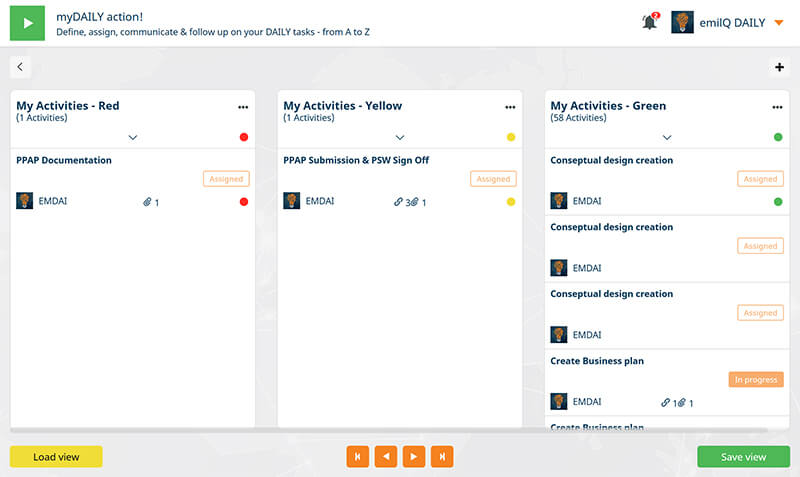Expand the My Activities - Red column chevron

click(x=133, y=137)
